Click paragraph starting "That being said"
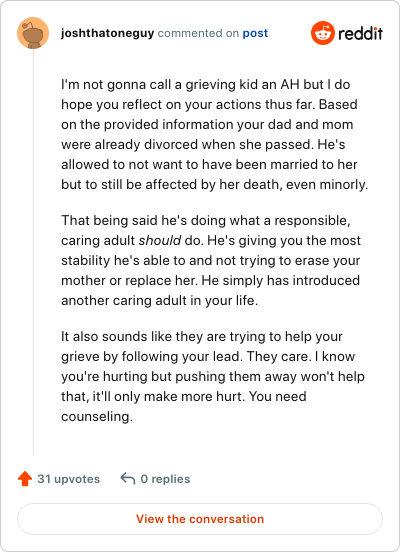 (211, 261)
